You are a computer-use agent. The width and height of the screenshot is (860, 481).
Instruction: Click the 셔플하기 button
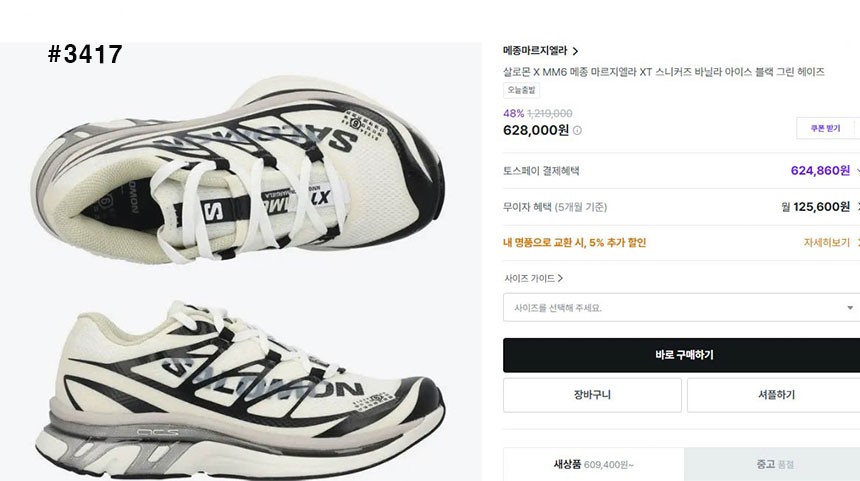[773, 395]
